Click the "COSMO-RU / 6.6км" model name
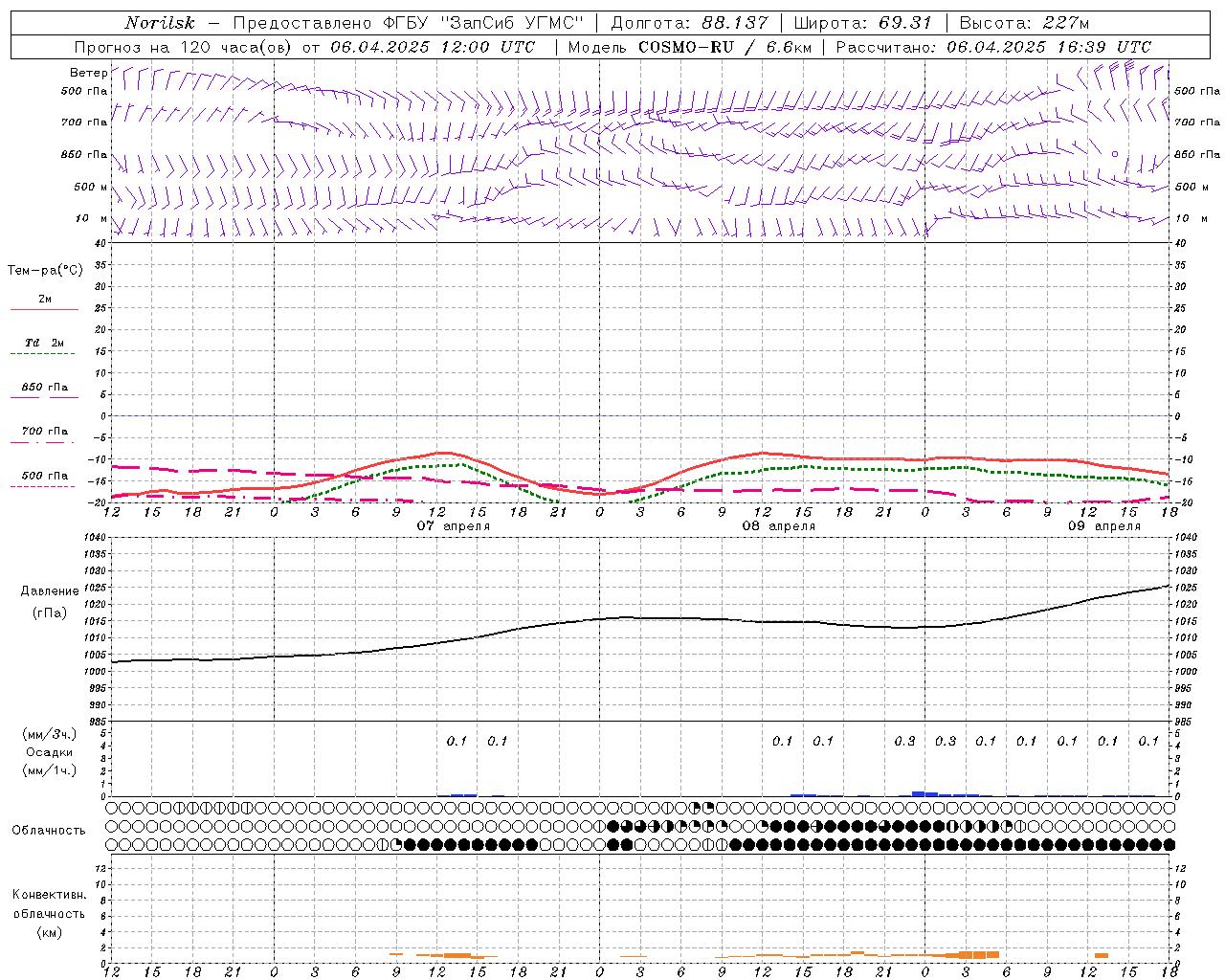 point(726,47)
